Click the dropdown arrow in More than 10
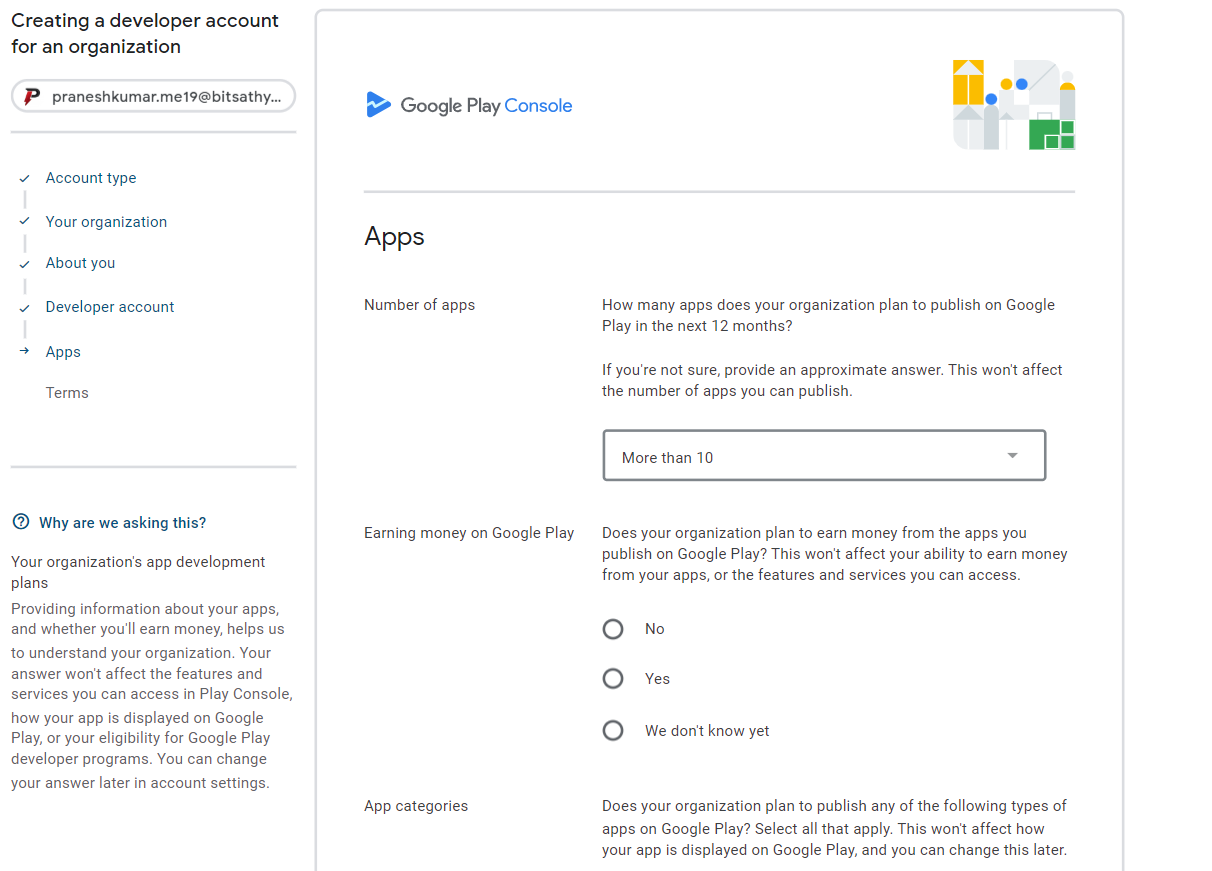The height and width of the screenshot is (871, 1212). tap(1012, 456)
